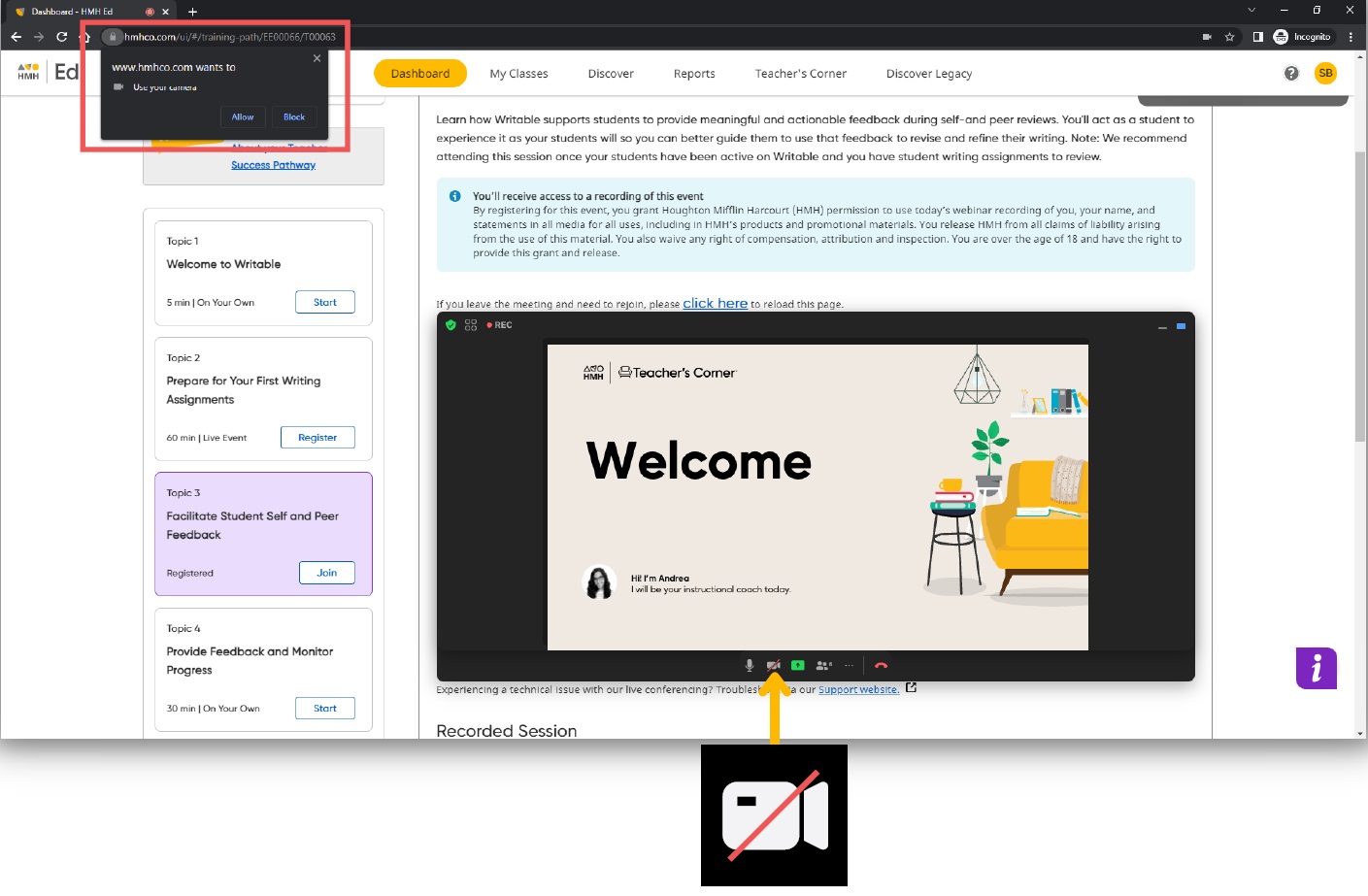Go to the My Classes tab
The width and height of the screenshot is (1368, 896).
click(518, 74)
